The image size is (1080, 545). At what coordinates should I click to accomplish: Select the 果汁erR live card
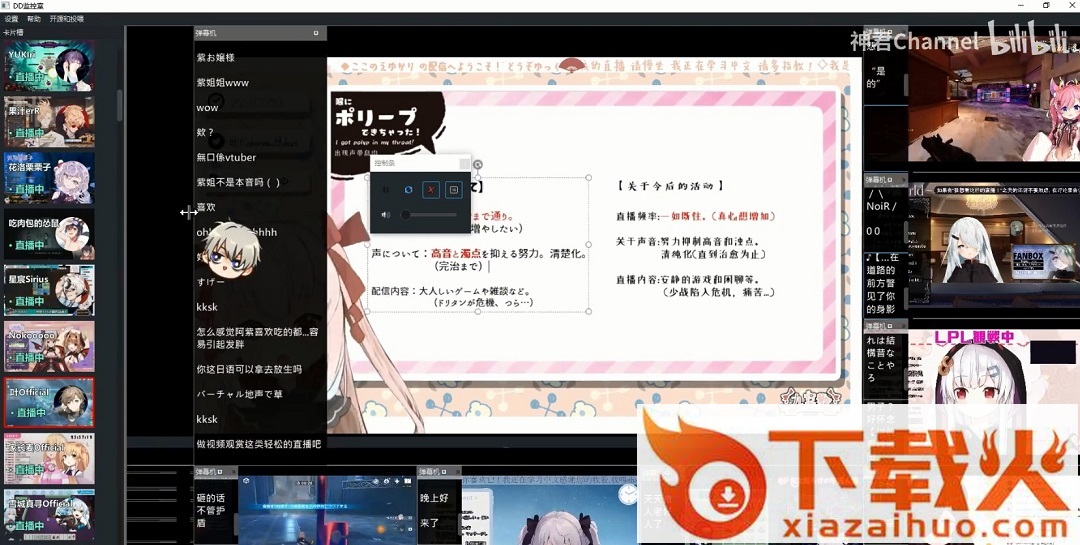pyautogui.click(x=49, y=122)
